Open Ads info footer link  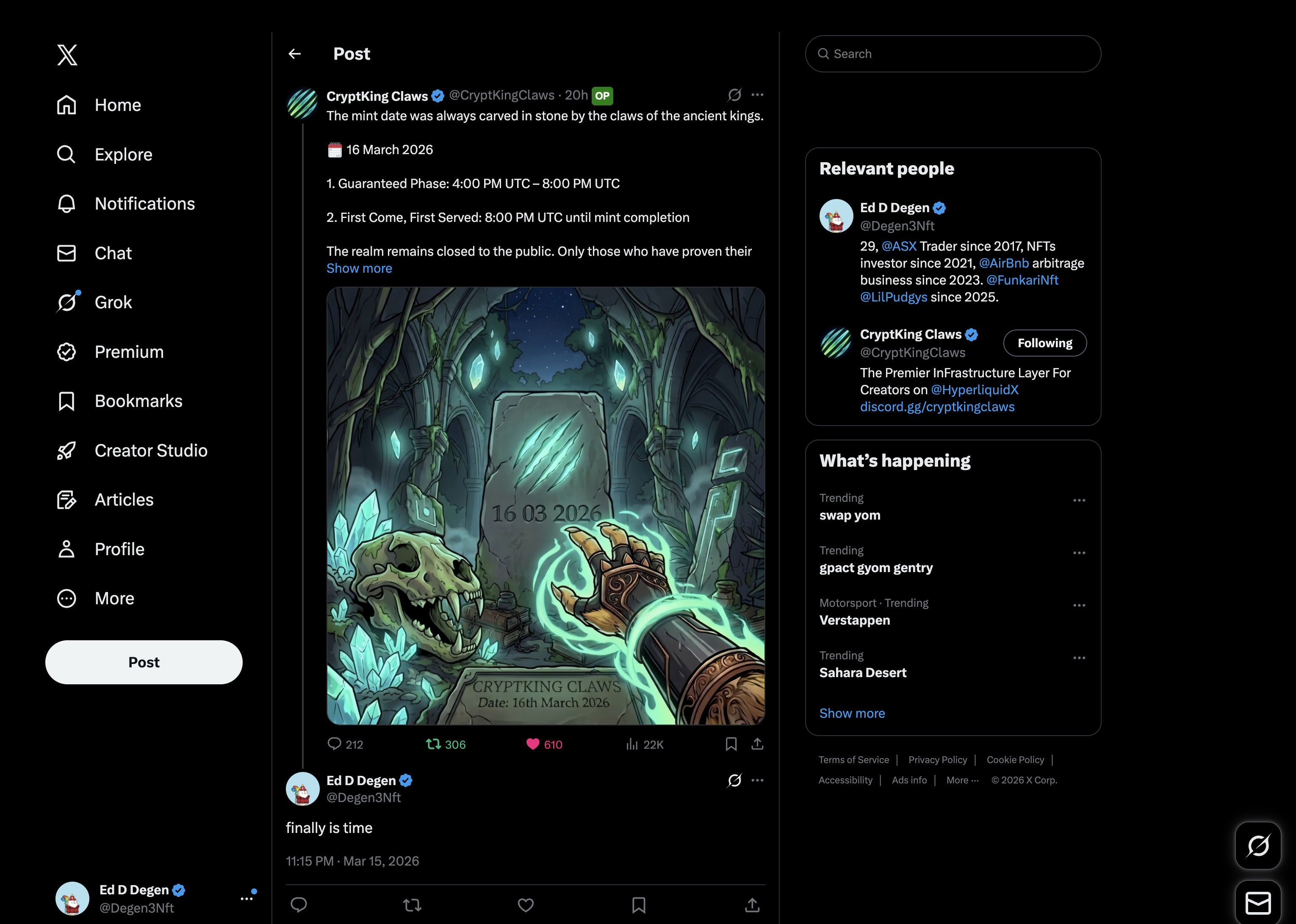point(909,780)
